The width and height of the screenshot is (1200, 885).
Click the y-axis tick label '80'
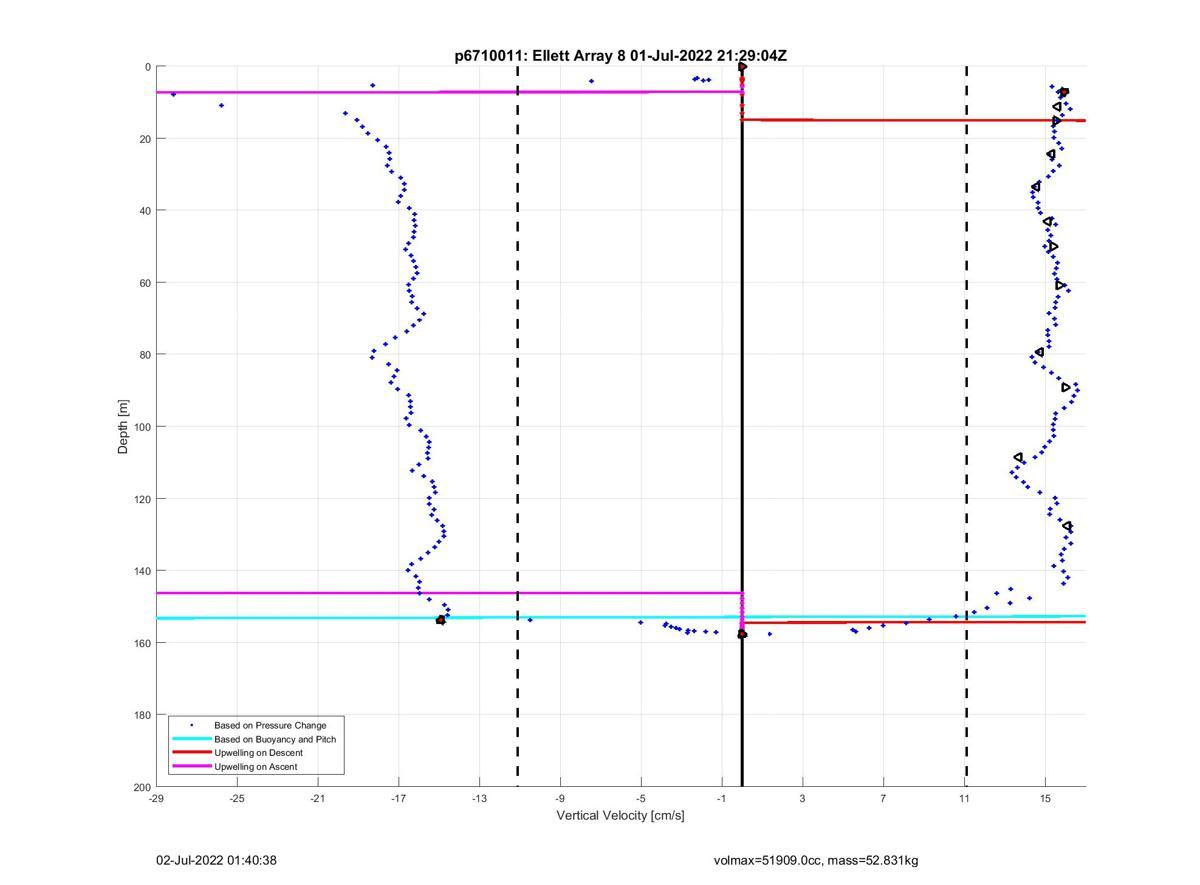point(145,355)
